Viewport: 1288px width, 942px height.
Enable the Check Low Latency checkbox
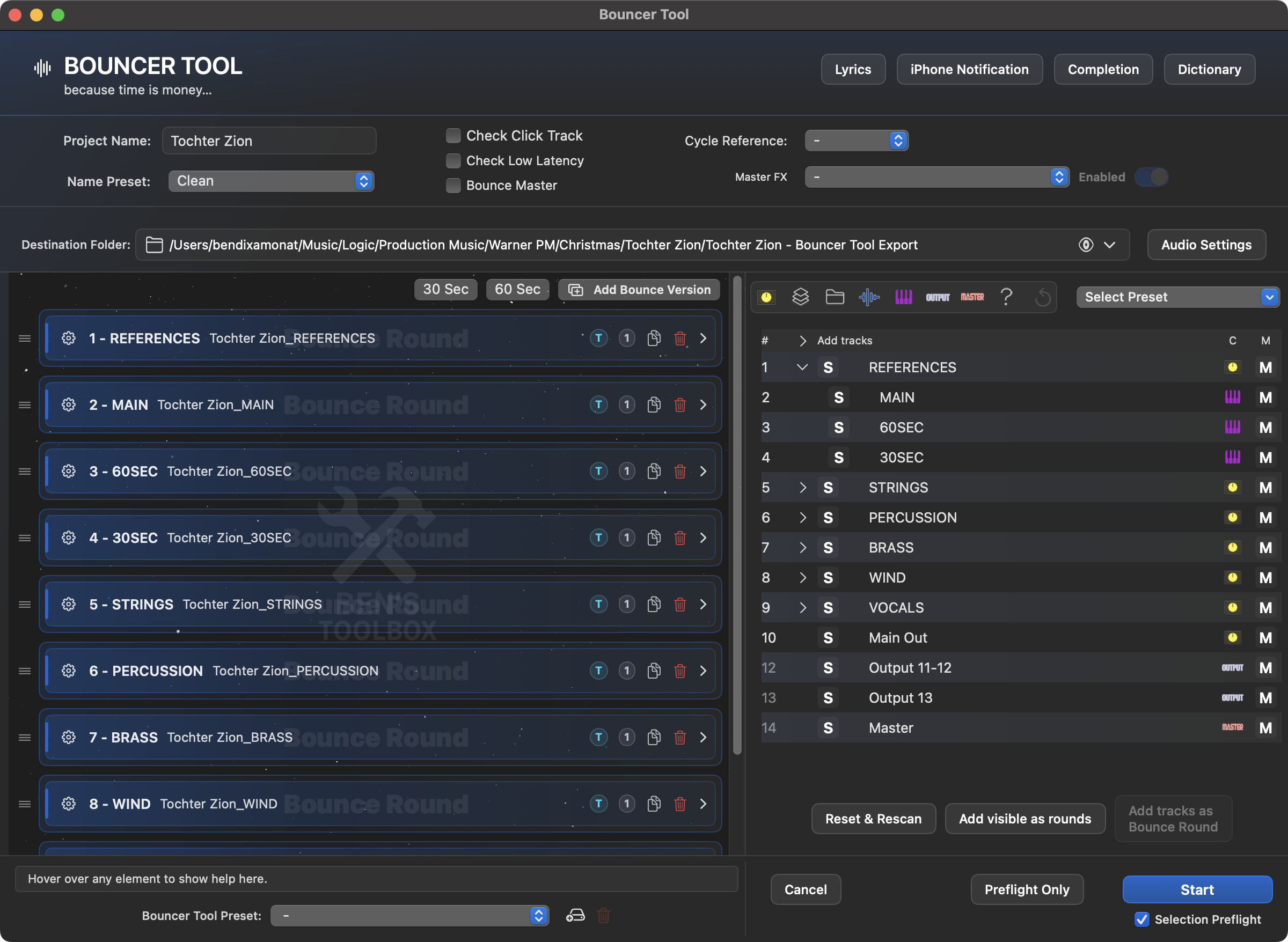click(453, 161)
